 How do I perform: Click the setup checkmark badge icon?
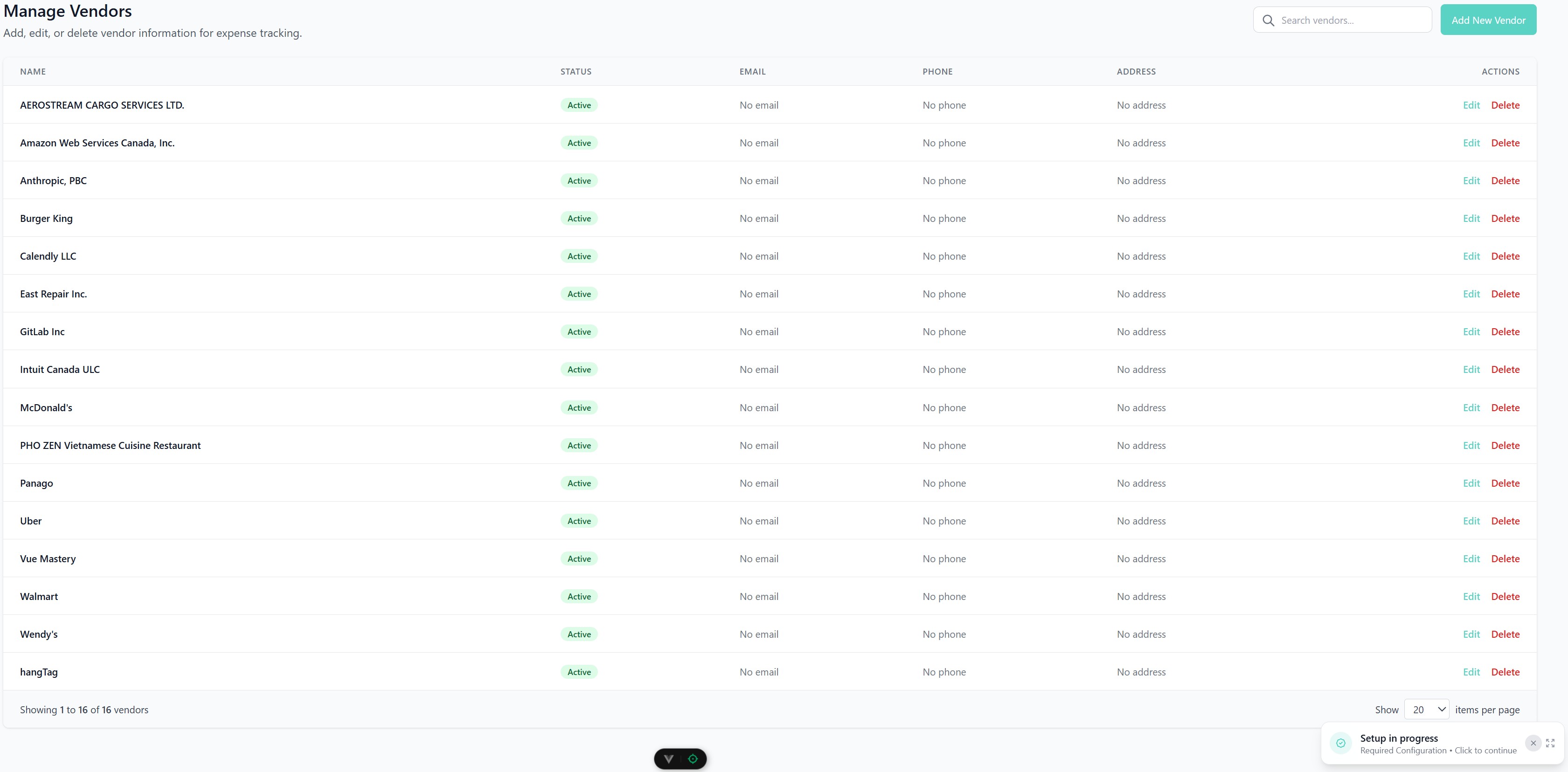pyautogui.click(x=1340, y=743)
